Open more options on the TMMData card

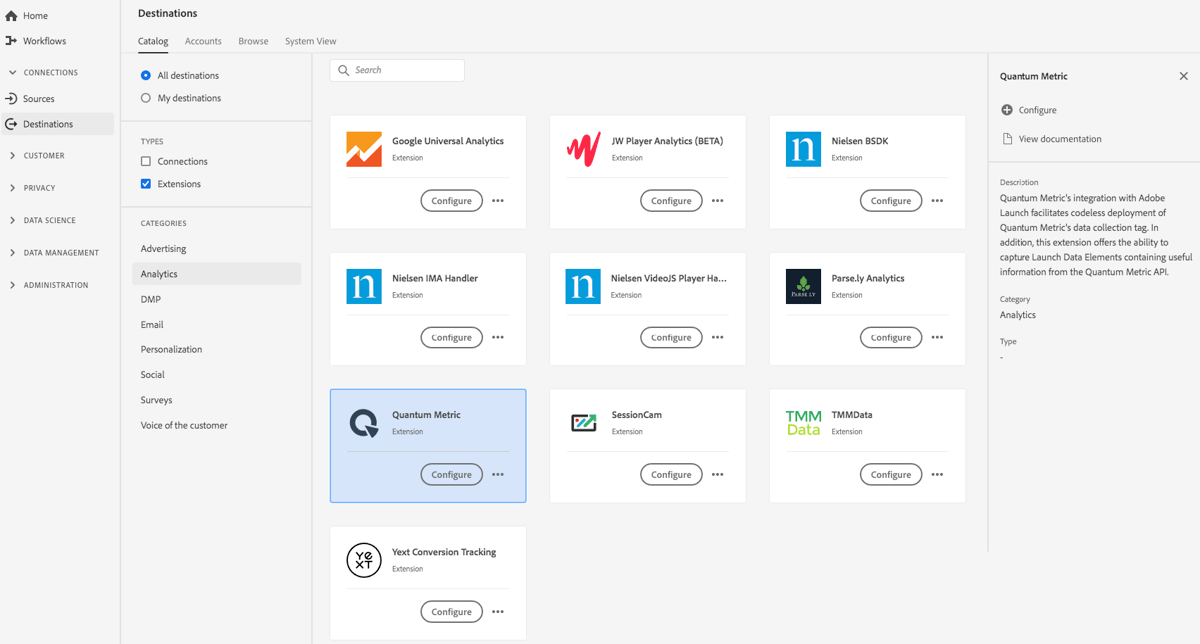937,474
